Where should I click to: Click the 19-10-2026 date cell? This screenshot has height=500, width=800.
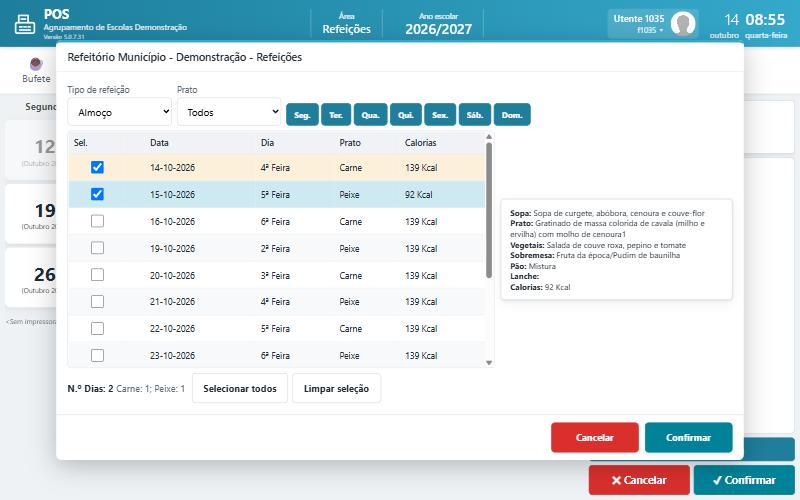tap(172, 248)
